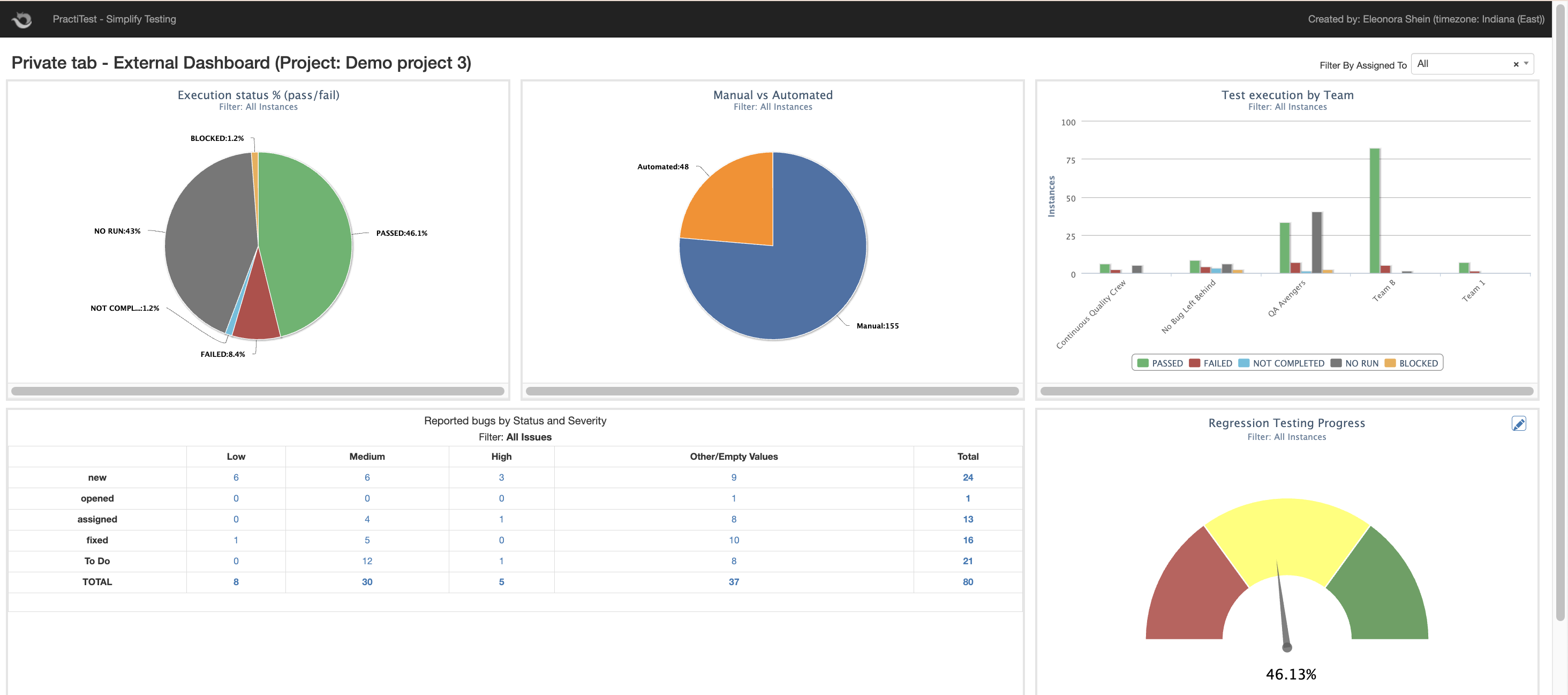Click To Do Medium bug count 12
Viewport: 1568px width, 695px height.
pyautogui.click(x=367, y=561)
